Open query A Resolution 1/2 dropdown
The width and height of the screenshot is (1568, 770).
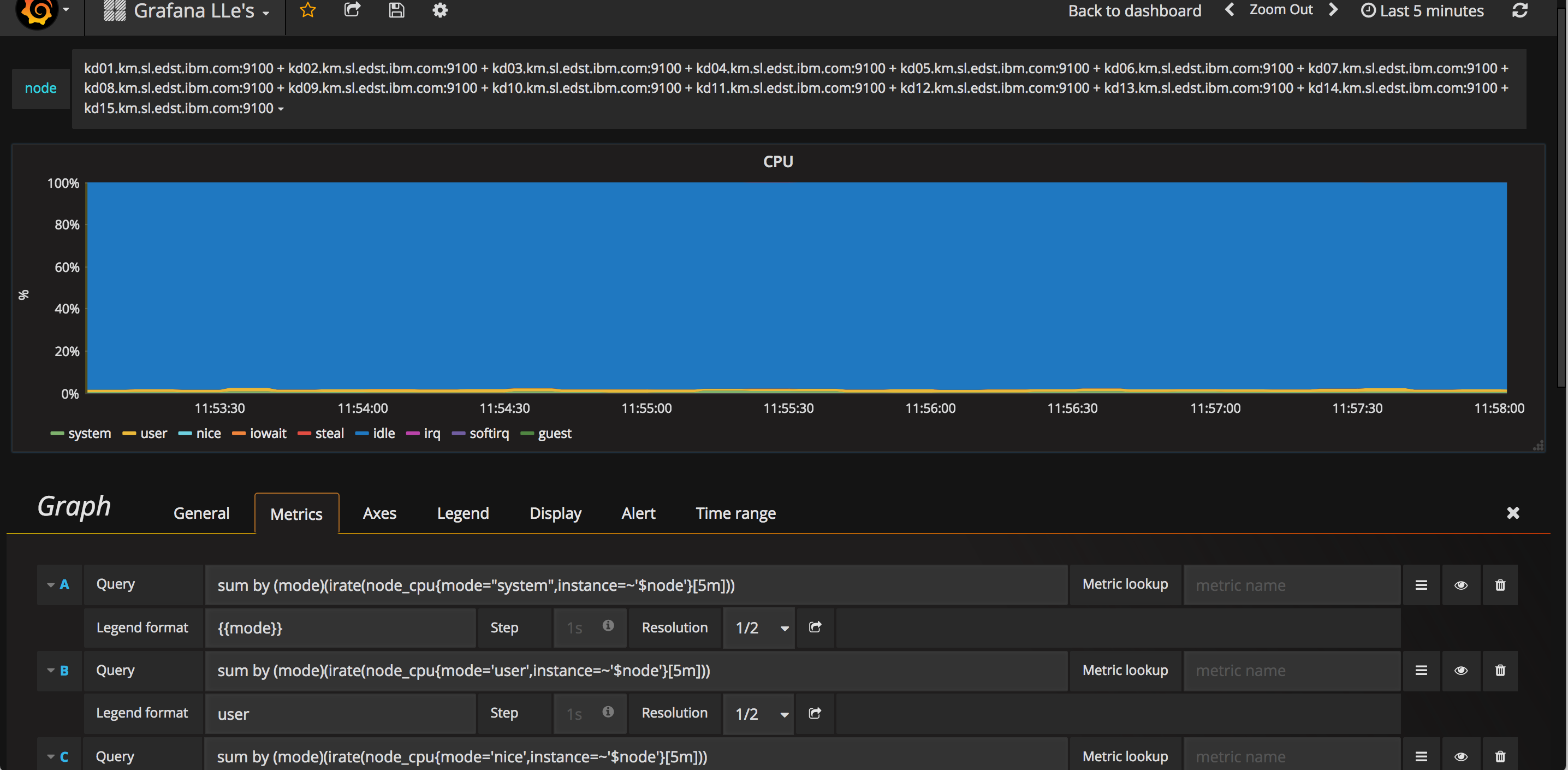click(758, 627)
